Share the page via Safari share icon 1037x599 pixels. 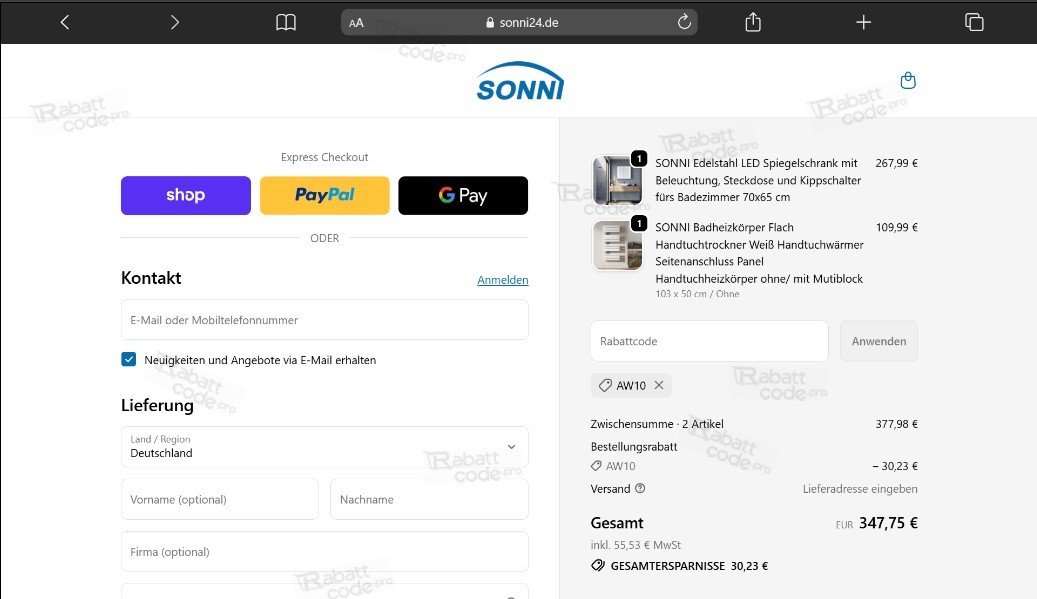[x=753, y=21]
